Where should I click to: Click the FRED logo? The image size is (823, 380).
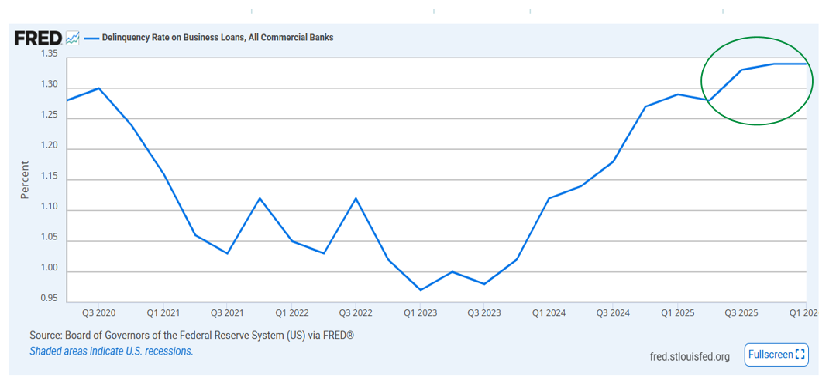pos(38,38)
